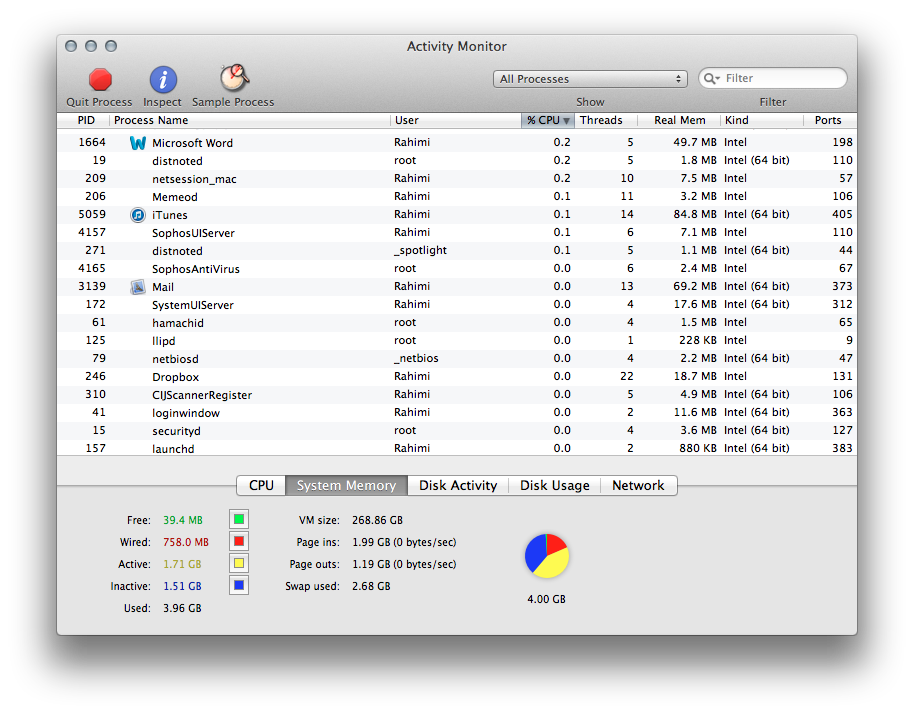The width and height of the screenshot is (914, 714).
Task: Click into the Filter search field
Action: pos(773,78)
